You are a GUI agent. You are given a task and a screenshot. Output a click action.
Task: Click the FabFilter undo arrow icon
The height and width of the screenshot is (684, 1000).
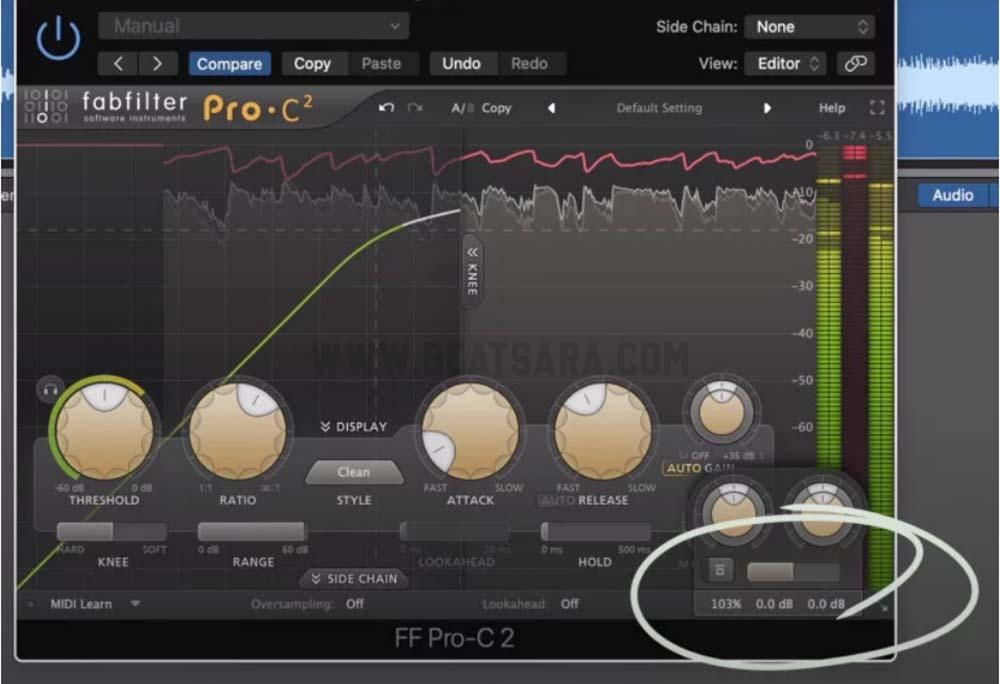tap(386, 108)
